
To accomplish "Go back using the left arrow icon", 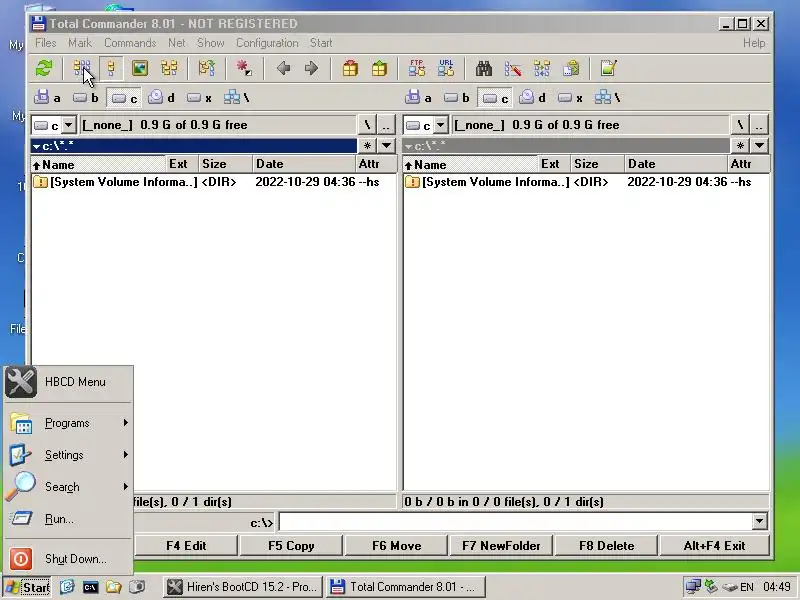I will click(x=283, y=68).
